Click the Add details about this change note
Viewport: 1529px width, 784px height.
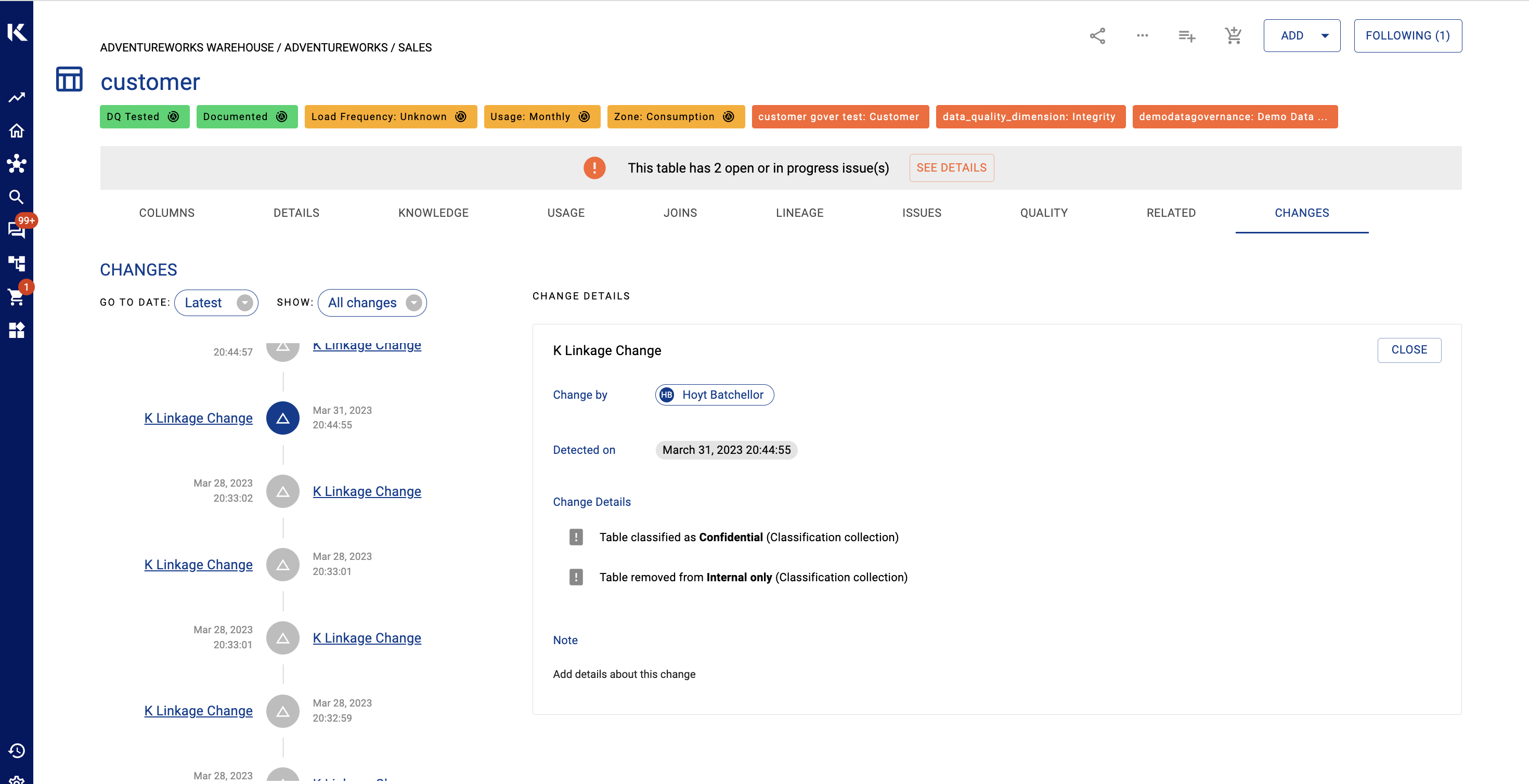coord(624,674)
